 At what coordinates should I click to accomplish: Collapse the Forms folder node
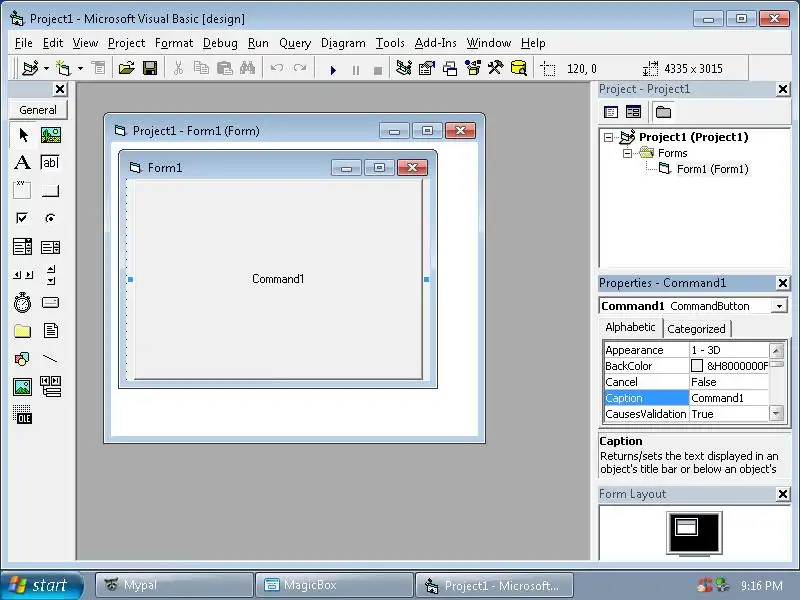point(628,153)
